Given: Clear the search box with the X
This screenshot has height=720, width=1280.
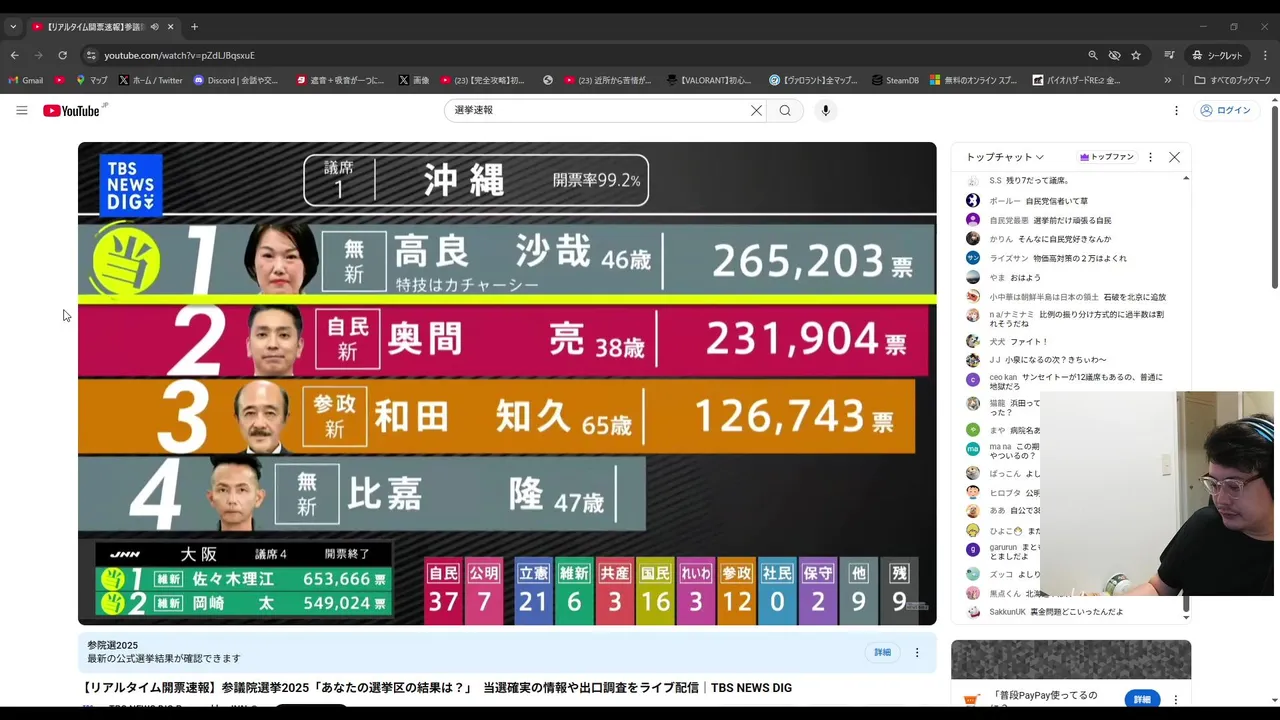Looking at the screenshot, I should (x=756, y=110).
